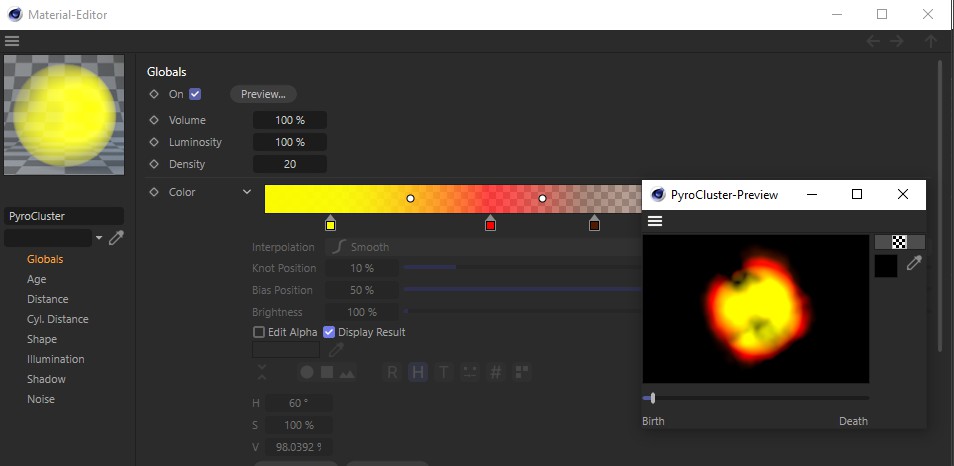Enable the Edit Alpha checkbox
Viewport: 954px width, 466px height.
259,332
